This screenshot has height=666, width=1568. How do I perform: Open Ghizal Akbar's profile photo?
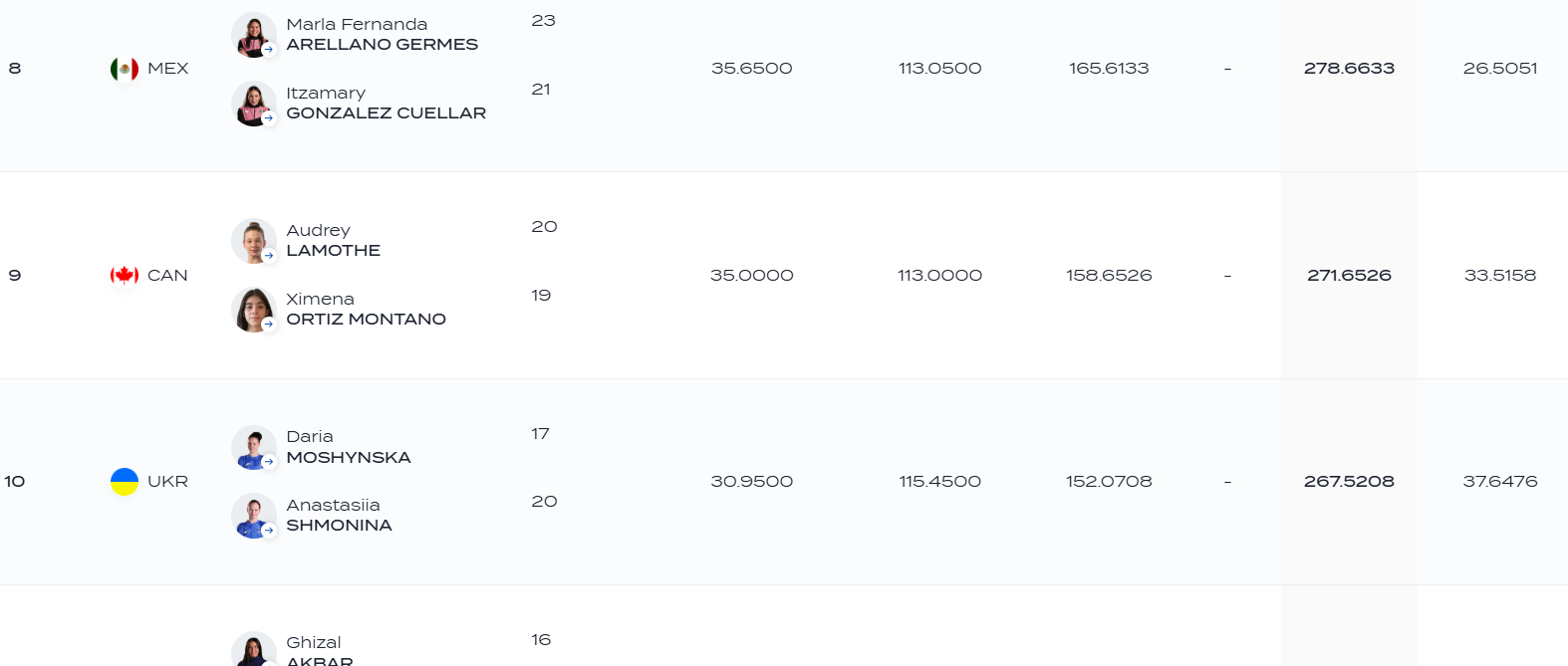coord(254,649)
